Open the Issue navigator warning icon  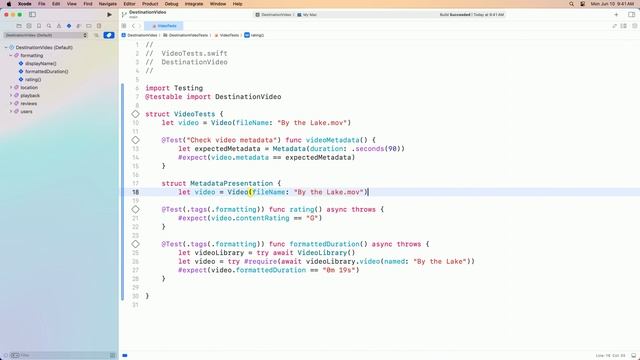(59, 26)
